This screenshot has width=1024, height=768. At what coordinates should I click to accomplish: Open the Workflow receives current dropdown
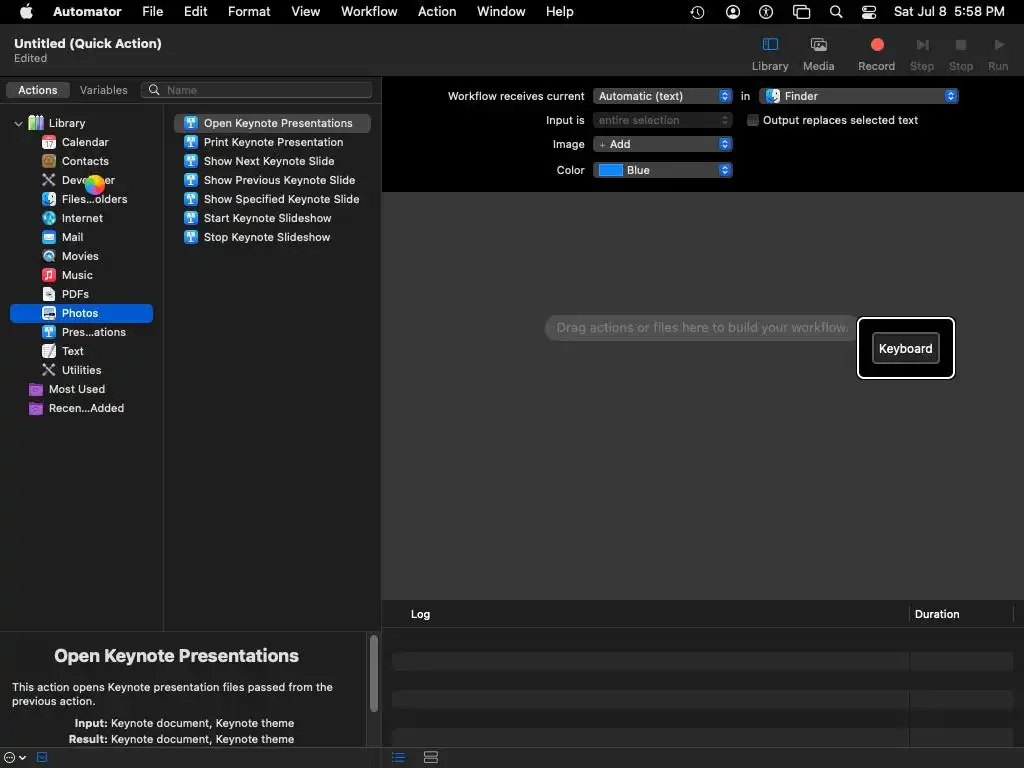pyautogui.click(x=662, y=96)
